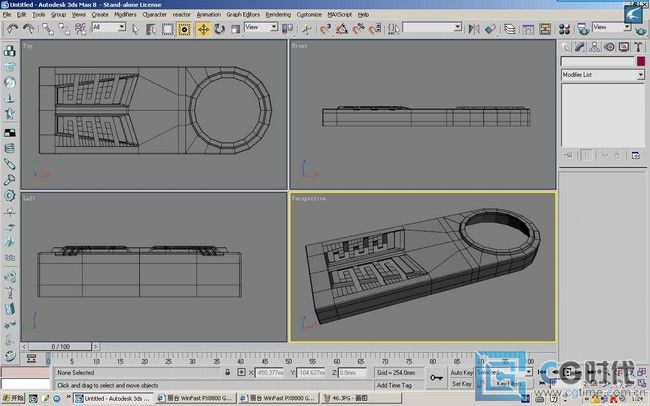Switch to the Create command panel tab
This screenshot has height=406, width=650.
565,47
